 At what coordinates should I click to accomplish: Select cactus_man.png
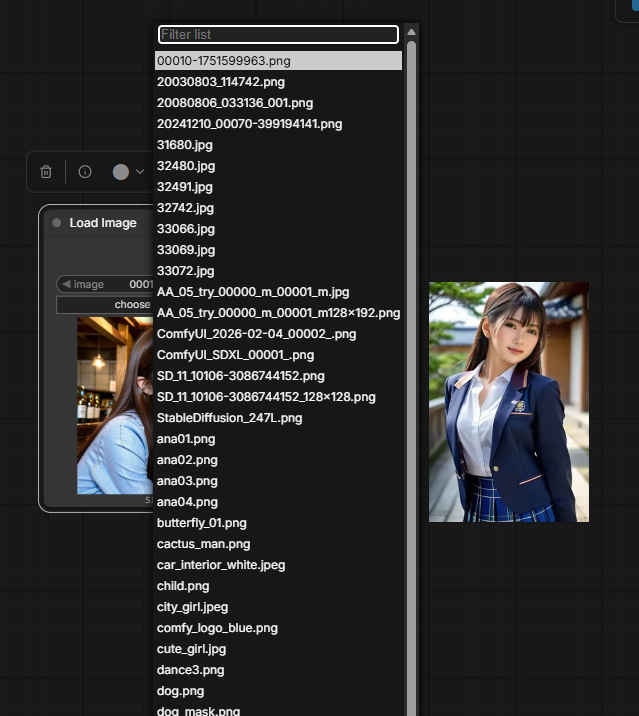pos(278,544)
